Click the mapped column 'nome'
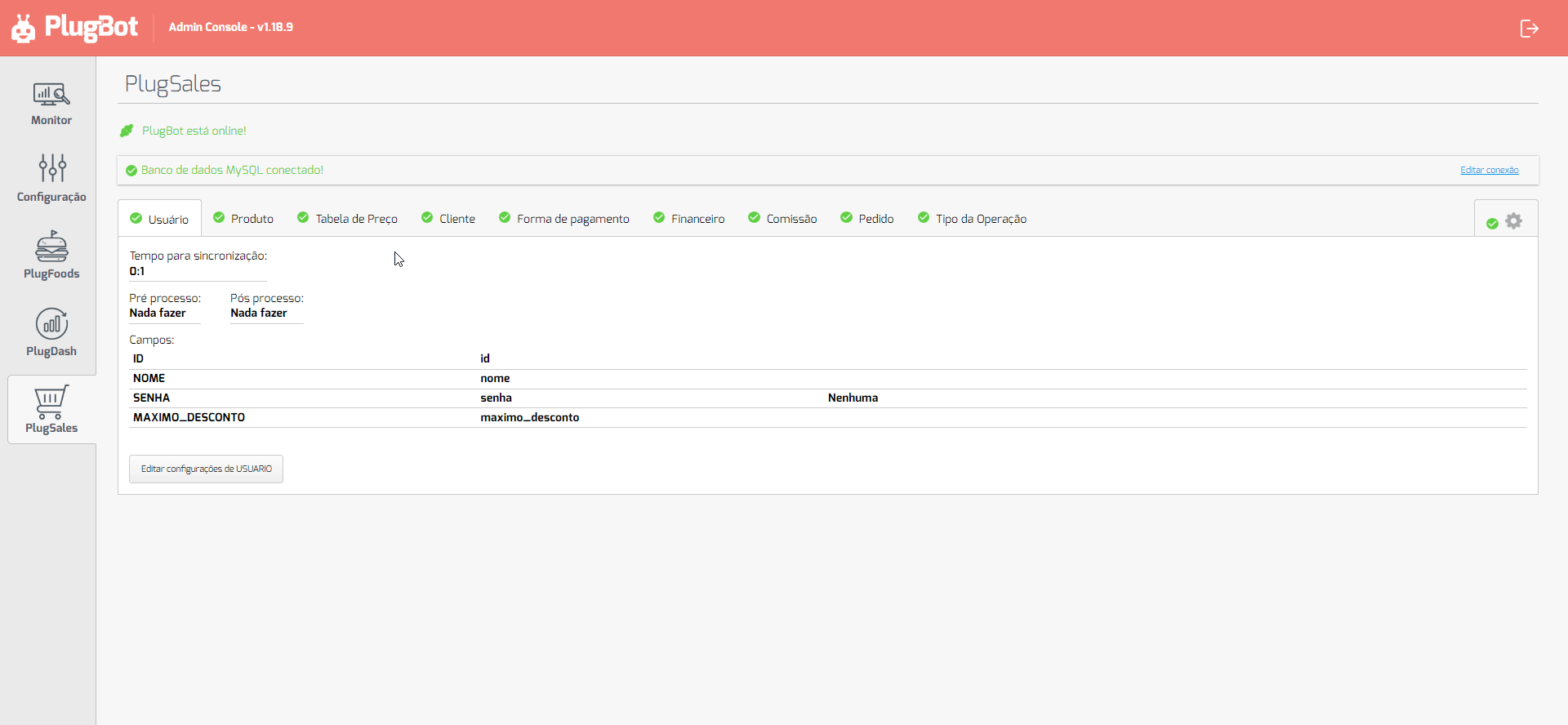The width and height of the screenshot is (1568, 725). point(495,378)
